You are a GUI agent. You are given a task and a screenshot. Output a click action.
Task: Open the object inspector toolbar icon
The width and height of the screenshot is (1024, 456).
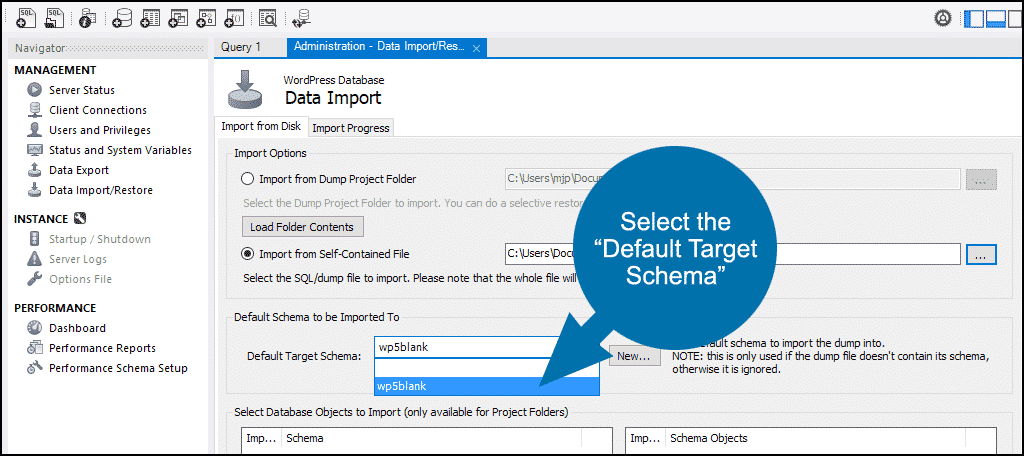(87, 18)
